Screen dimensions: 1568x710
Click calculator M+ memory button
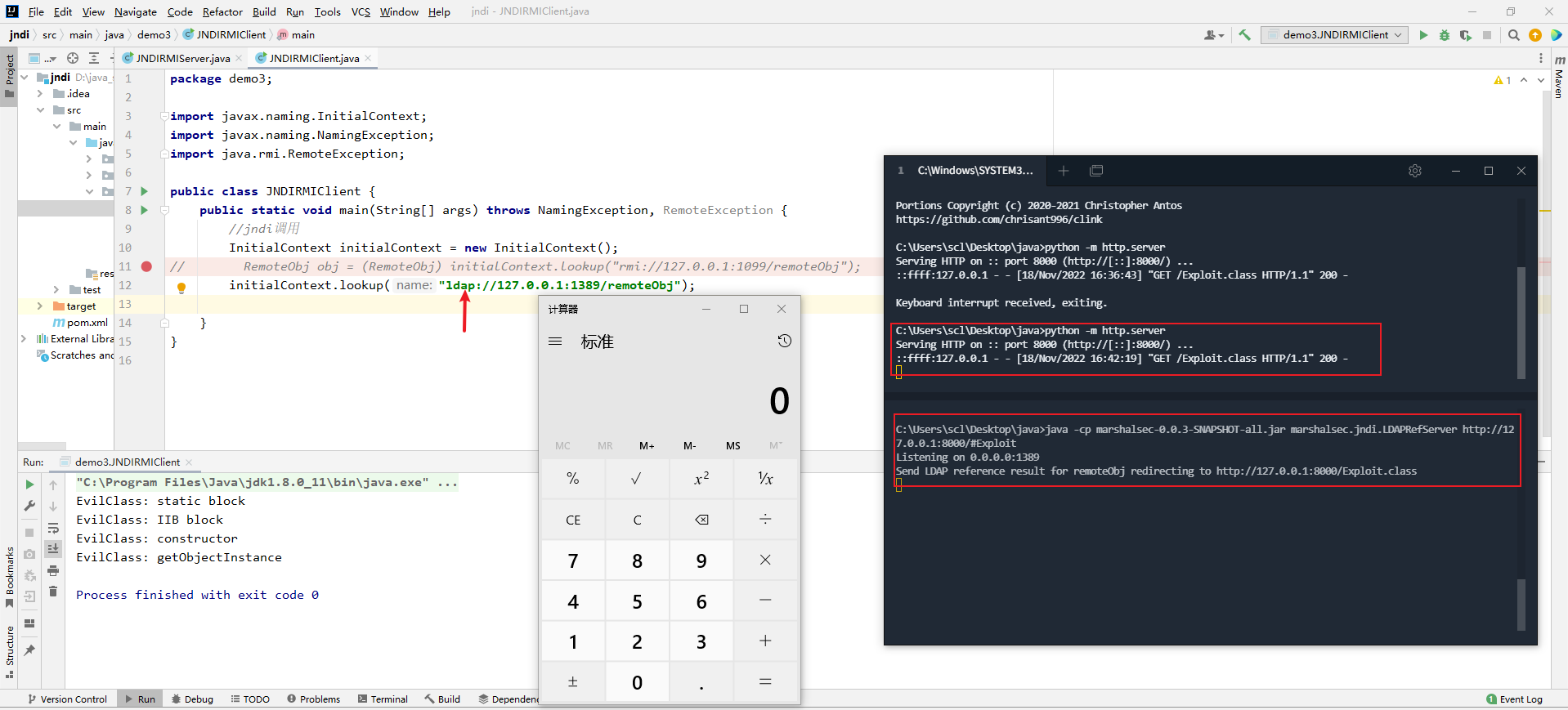[647, 445]
